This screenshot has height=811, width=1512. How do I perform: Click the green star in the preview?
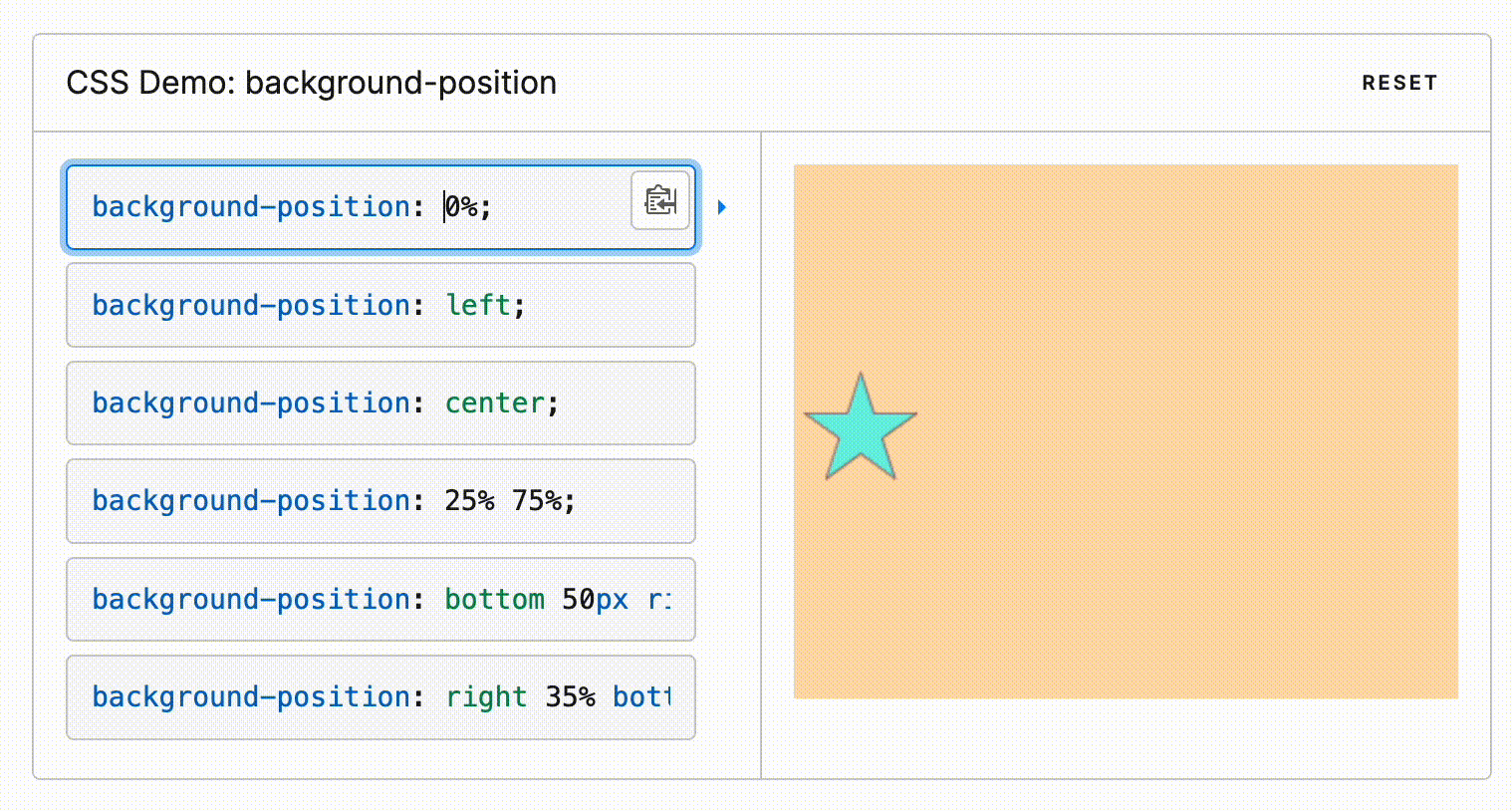point(860,430)
